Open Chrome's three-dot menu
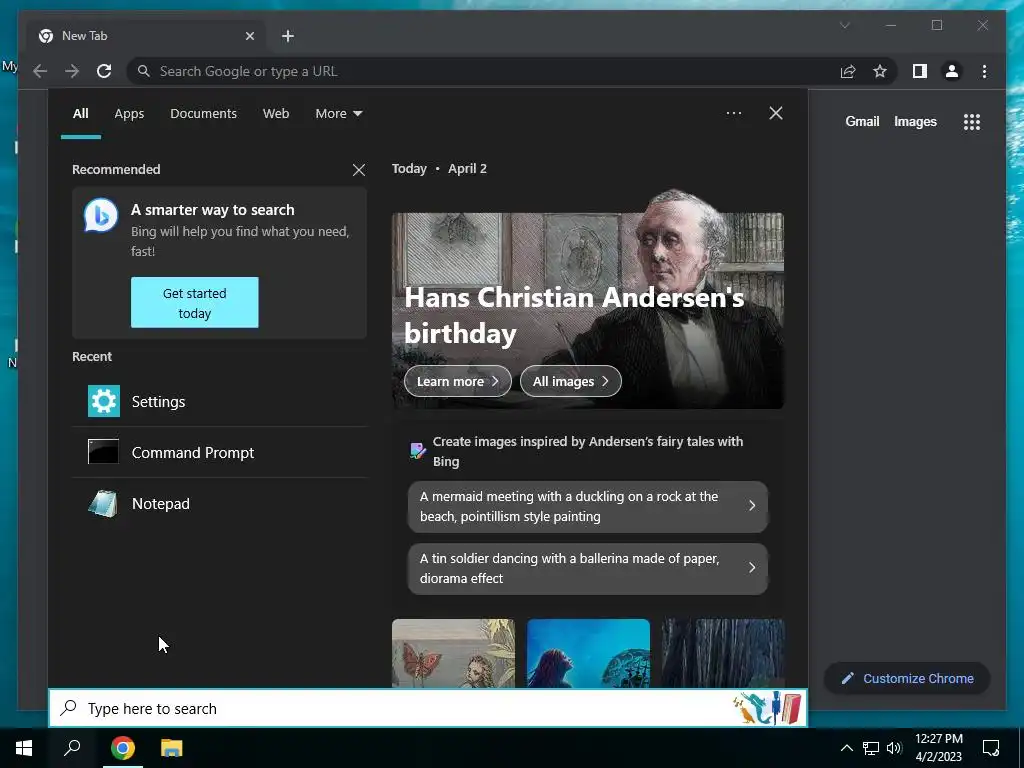This screenshot has height=768, width=1024. pos(984,71)
